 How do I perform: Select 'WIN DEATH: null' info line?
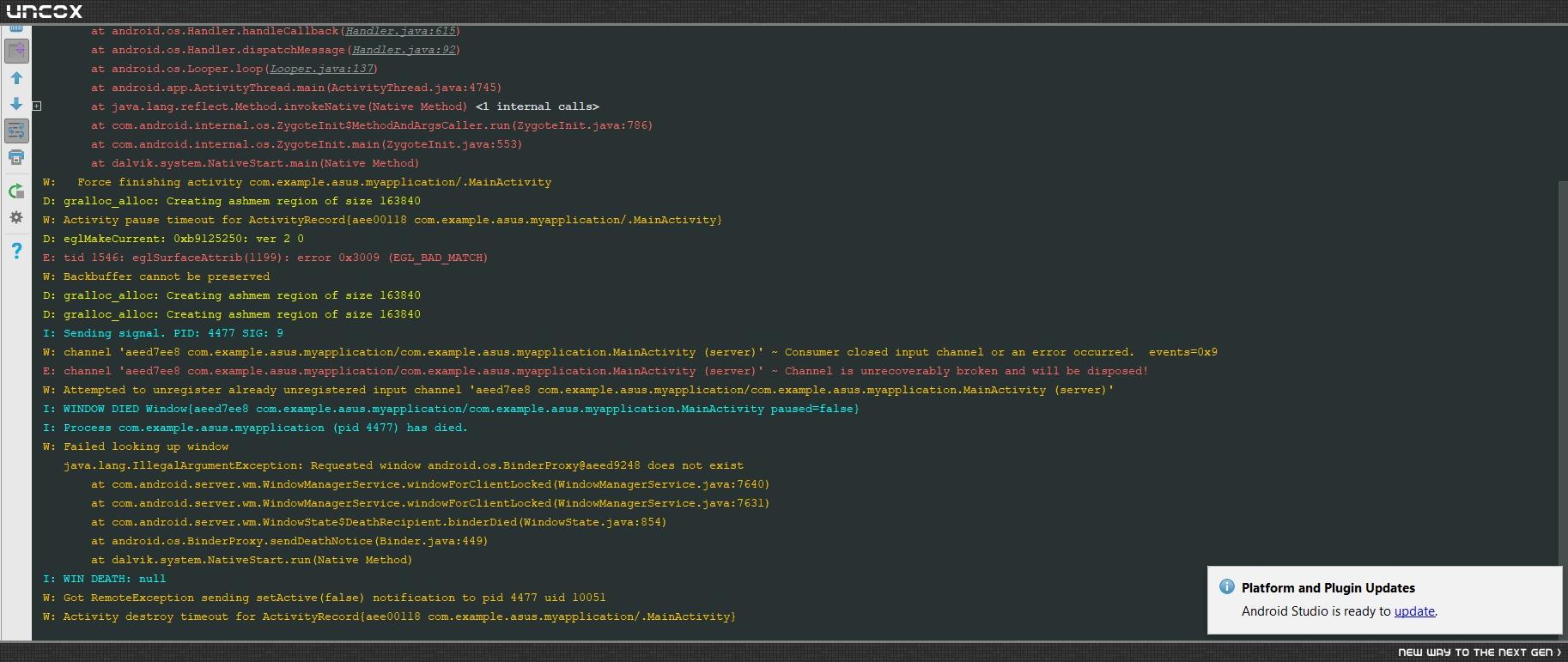tap(104, 579)
